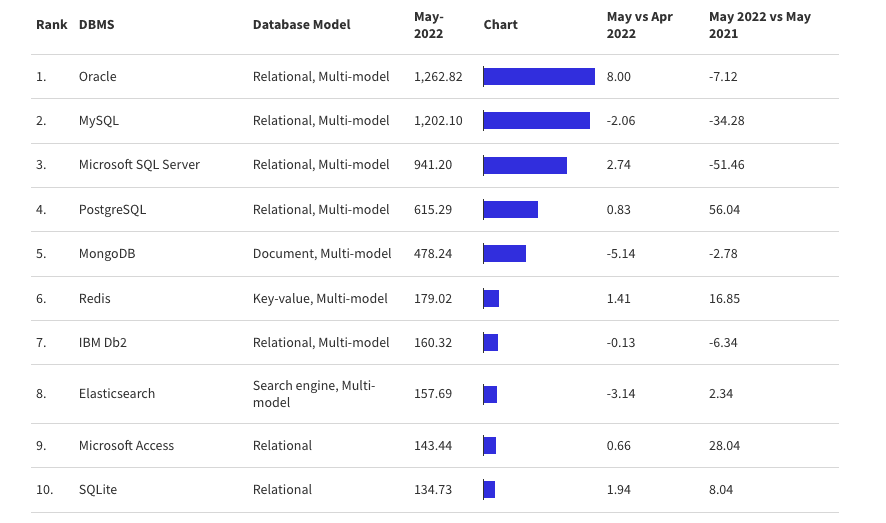Click the Redis name in row 6
The width and height of the screenshot is (886, 523).
[x=95, y=298]
